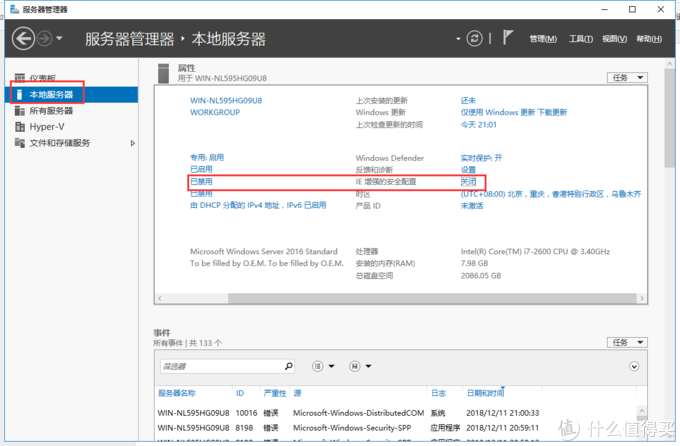Select 仪表板 in the sidebar
This screenshot has height=446, width=680.
(x=72, y=78)
